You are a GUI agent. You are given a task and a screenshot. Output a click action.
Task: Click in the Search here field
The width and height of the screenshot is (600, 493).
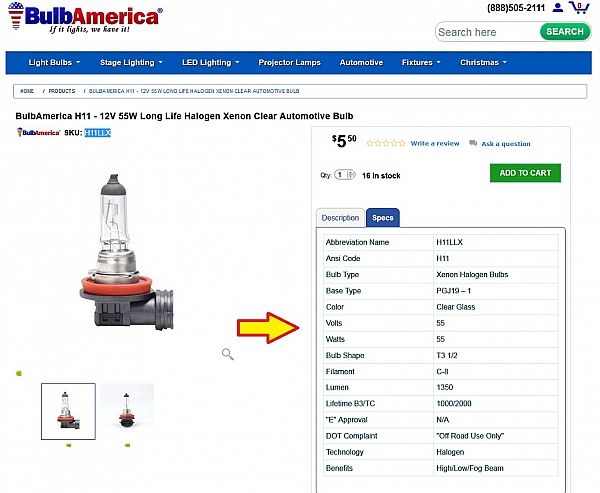(487, 32)
